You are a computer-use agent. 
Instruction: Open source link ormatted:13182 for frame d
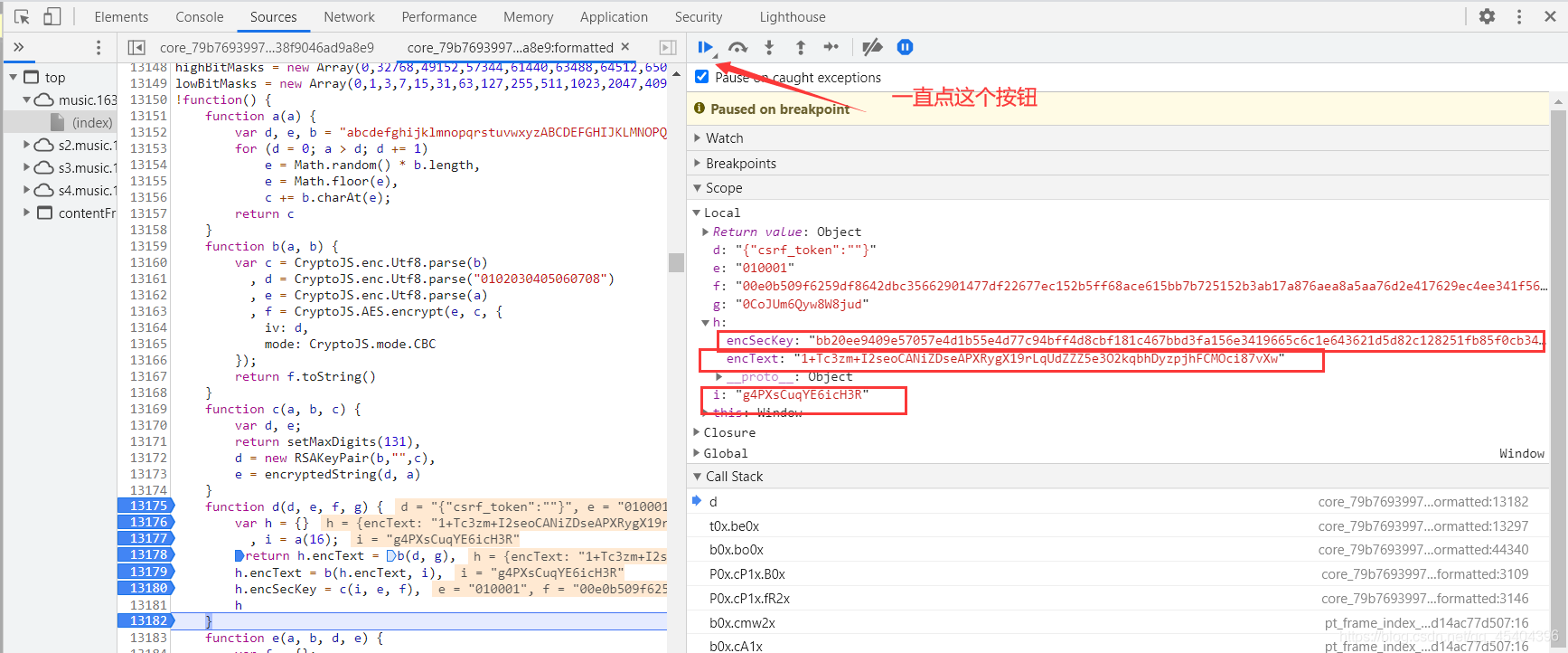pyautogui.click(x=1423, y=501)
